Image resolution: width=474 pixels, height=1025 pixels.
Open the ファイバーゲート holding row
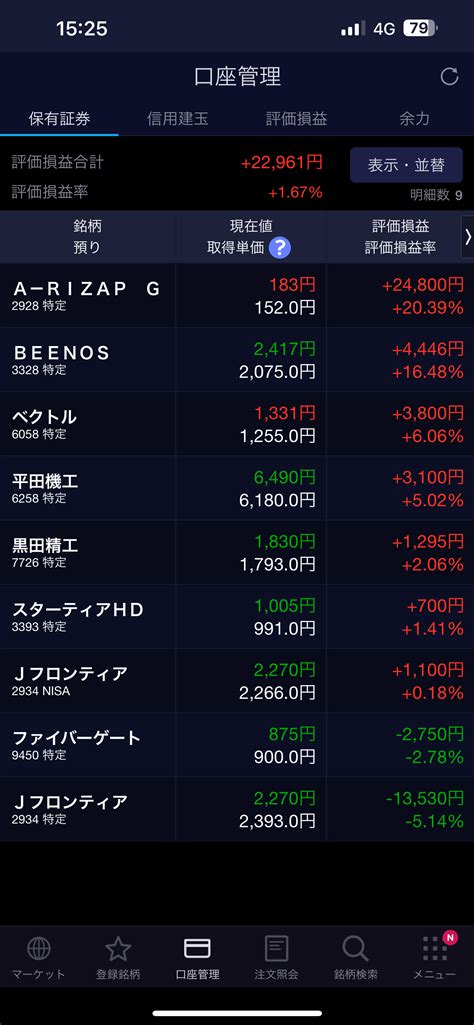point(237,745)
